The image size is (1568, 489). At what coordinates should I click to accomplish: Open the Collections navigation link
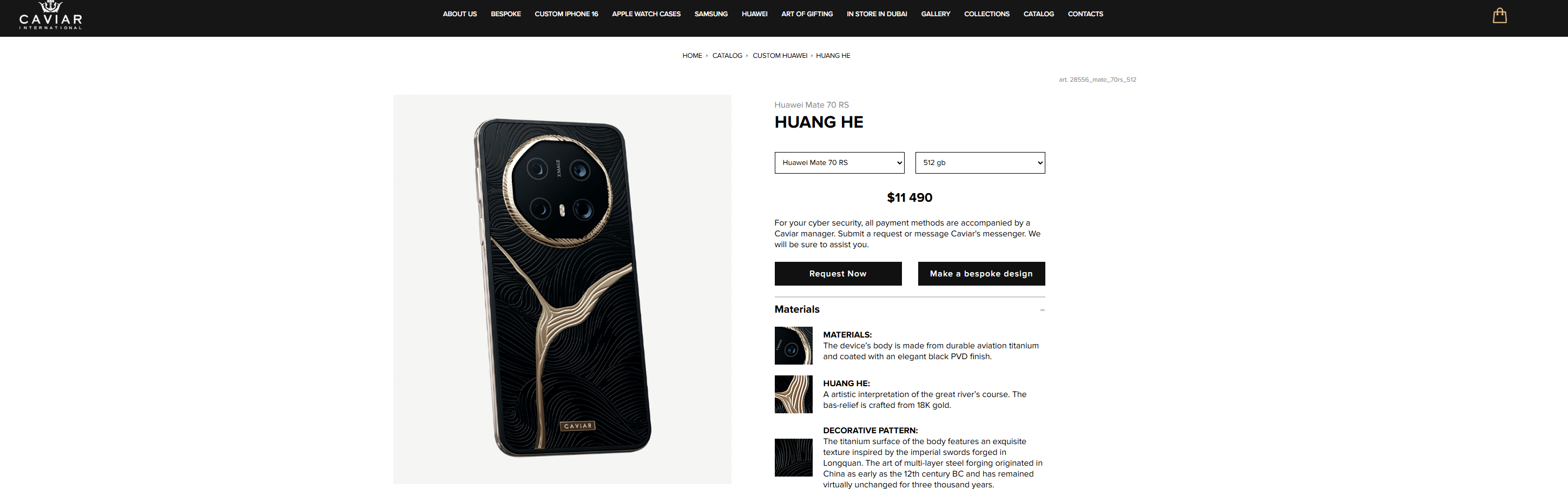[987, 14]
